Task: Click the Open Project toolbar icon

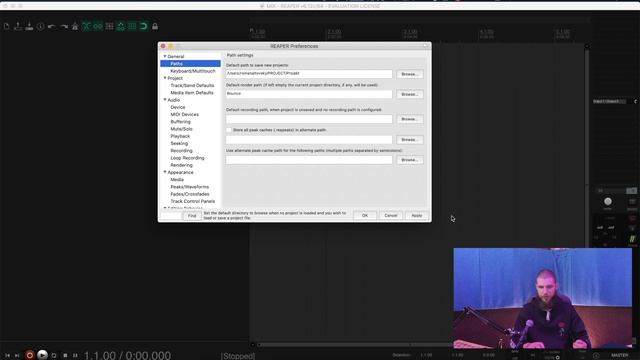Action: coord(18,27)
